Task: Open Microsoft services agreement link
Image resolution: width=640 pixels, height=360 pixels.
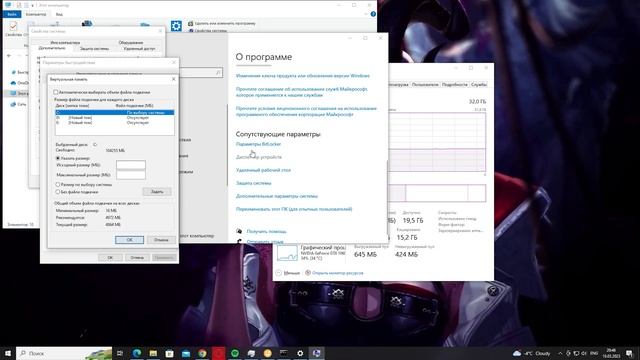Action: point(302,92)
